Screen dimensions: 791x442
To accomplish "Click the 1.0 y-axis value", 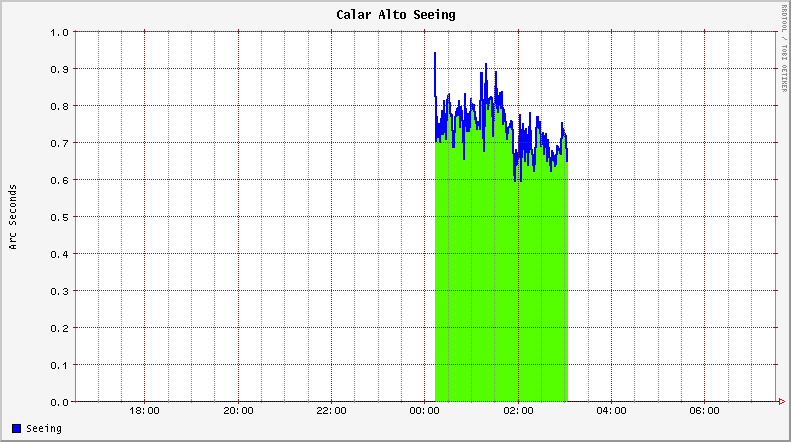I will pyautogui.click(x=59, y=32).
